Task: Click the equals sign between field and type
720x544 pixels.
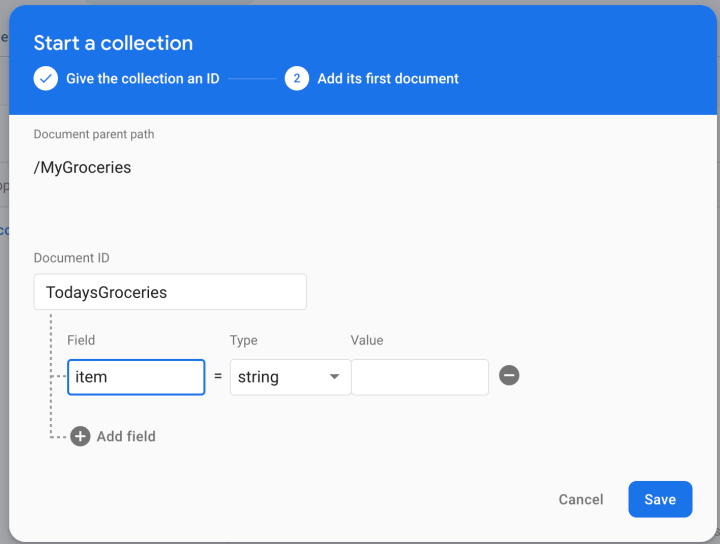Action: tap(218, 377)
